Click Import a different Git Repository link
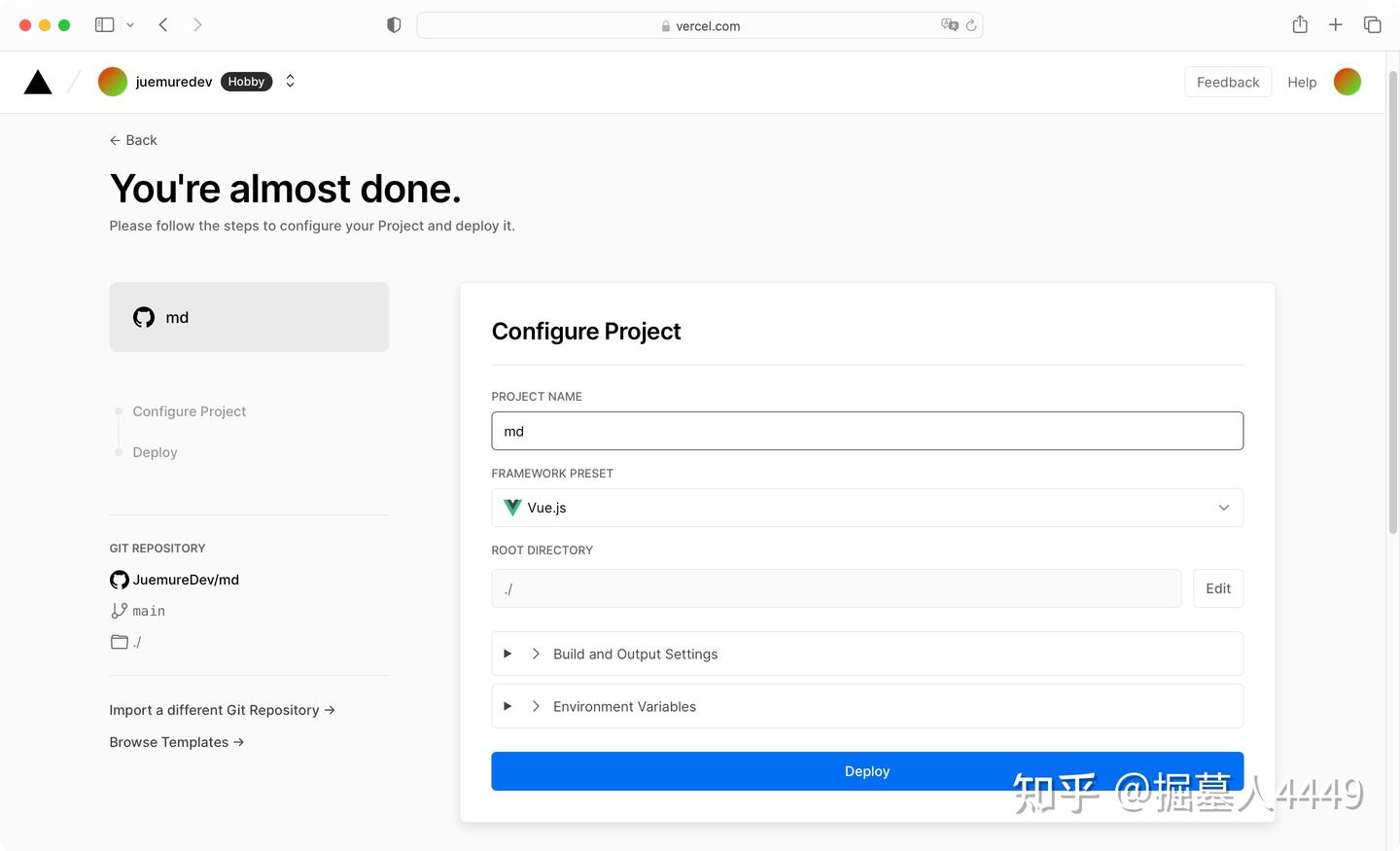The height and width of the screenshot is (851, 1400). tap(222, 710)
